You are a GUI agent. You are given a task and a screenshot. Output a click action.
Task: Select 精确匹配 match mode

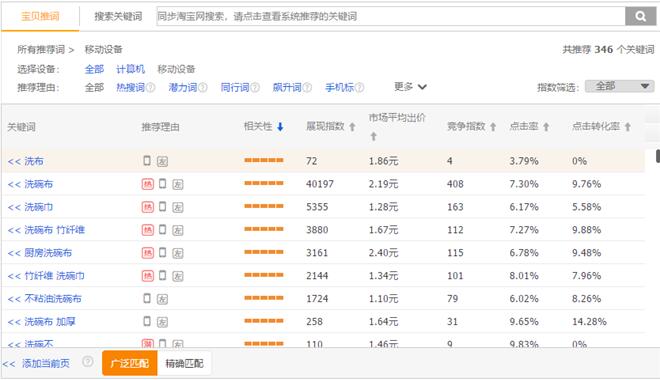tap(184, 363)
